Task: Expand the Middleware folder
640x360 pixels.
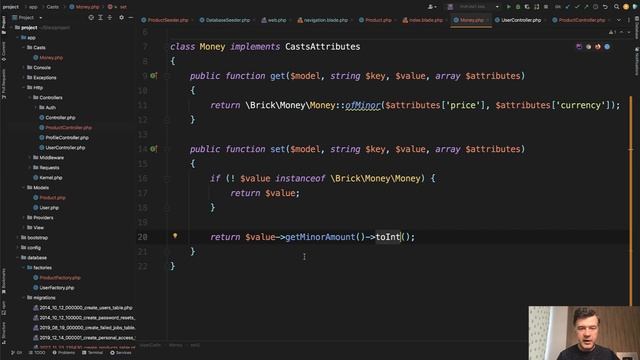Action: [x=30, y=158]
